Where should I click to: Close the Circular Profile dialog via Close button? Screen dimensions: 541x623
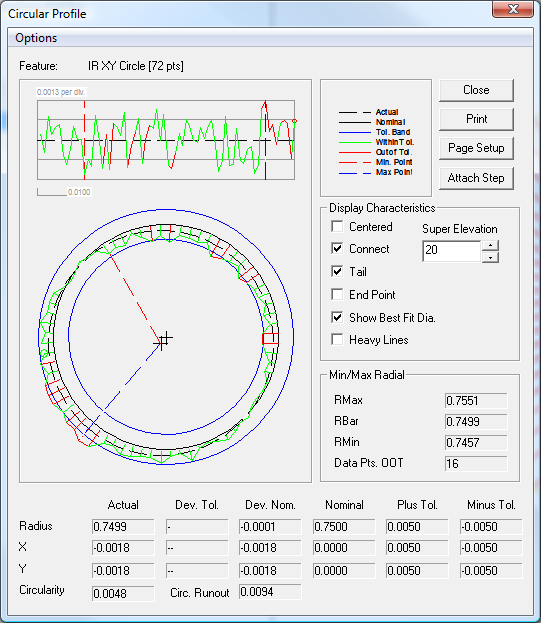(x=476, y=90)
